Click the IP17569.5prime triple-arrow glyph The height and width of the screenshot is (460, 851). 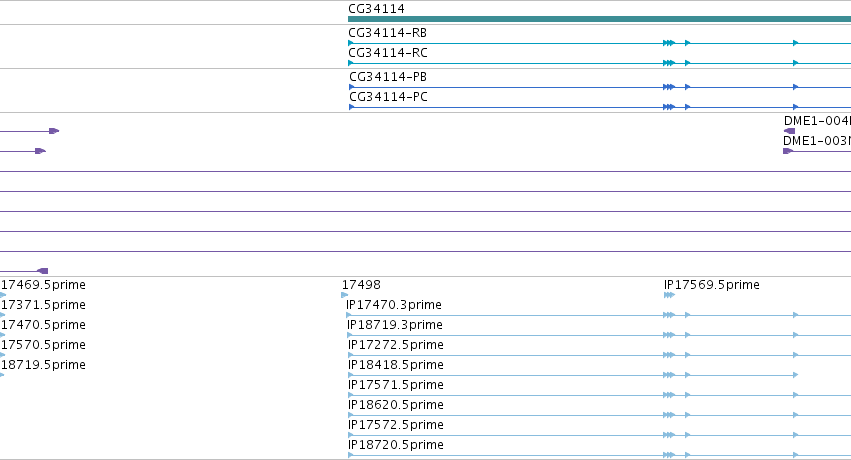pos(669,295)
